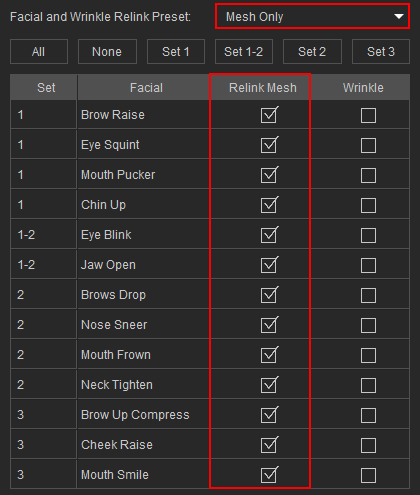Click the Facial column header
The height and width of the screenshot is (495, 420).
pos(146,88)
